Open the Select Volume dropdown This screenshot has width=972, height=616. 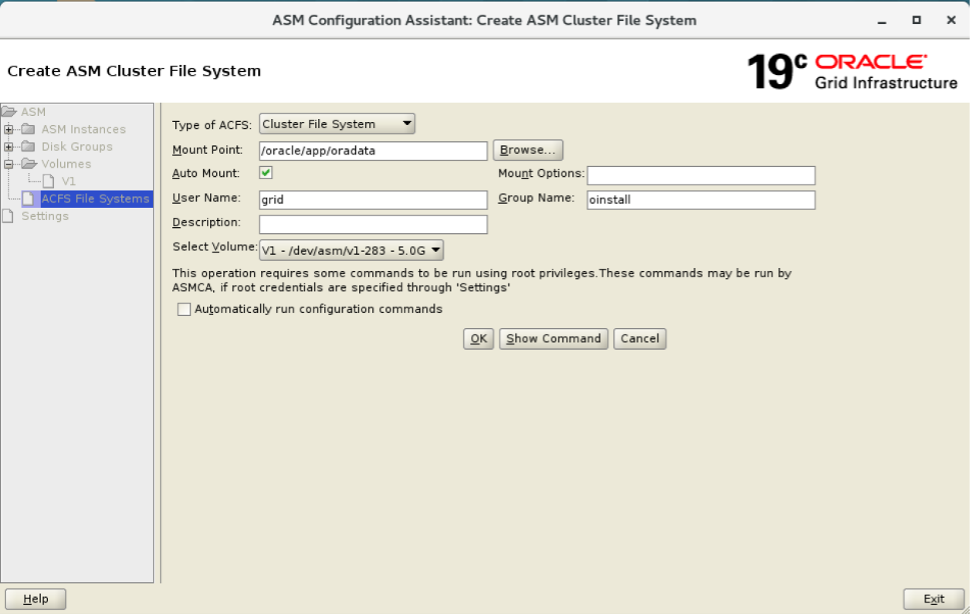[x=351, y=250]
